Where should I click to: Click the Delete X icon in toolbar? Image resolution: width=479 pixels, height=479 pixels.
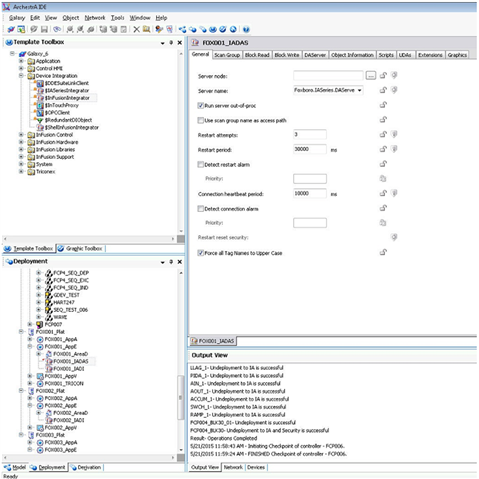[136, 30]
